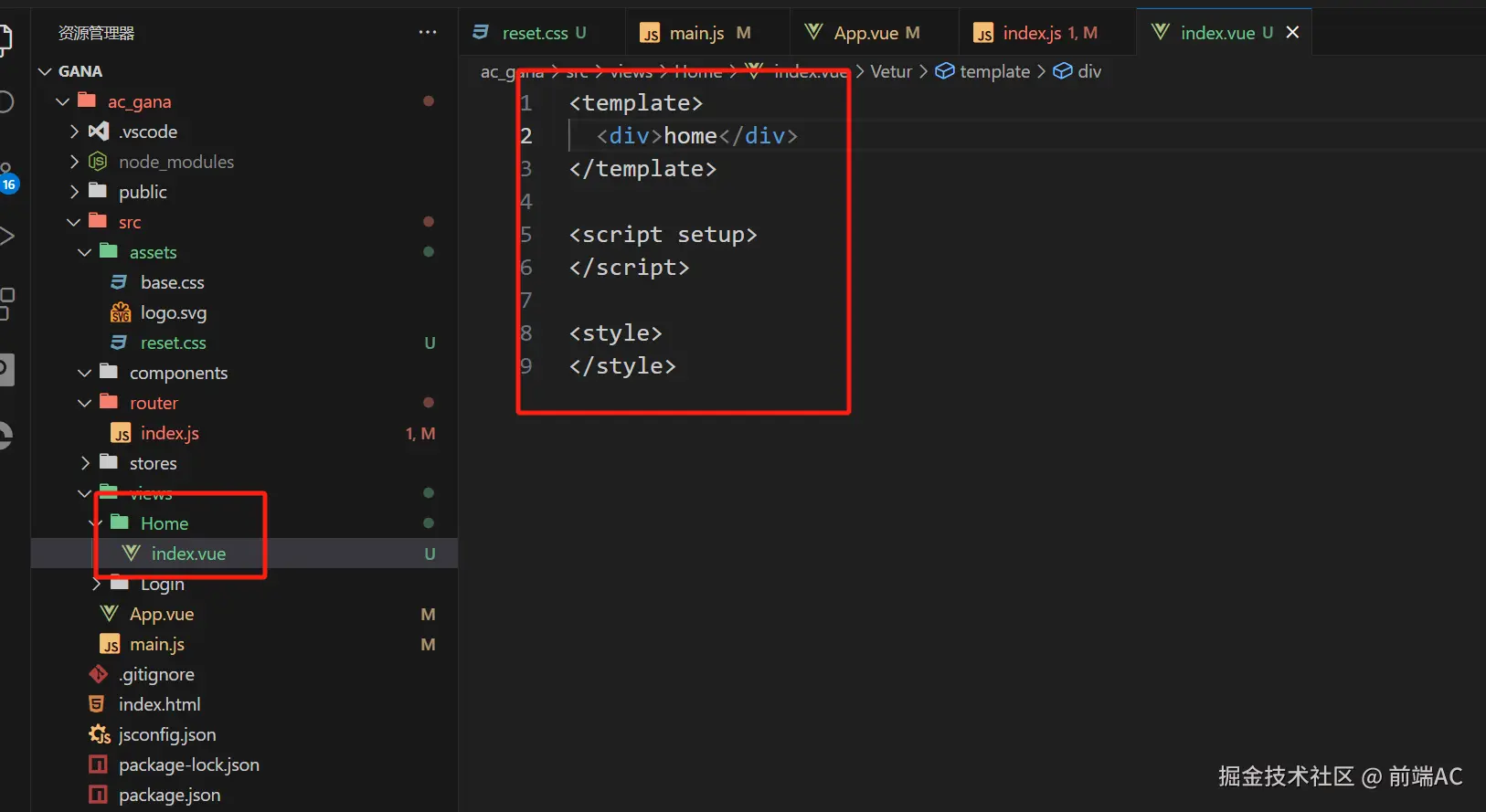Click the SVG icon next to logo.svg
Viewport: 1486px width, 812px height.
(x=120, y=313)
